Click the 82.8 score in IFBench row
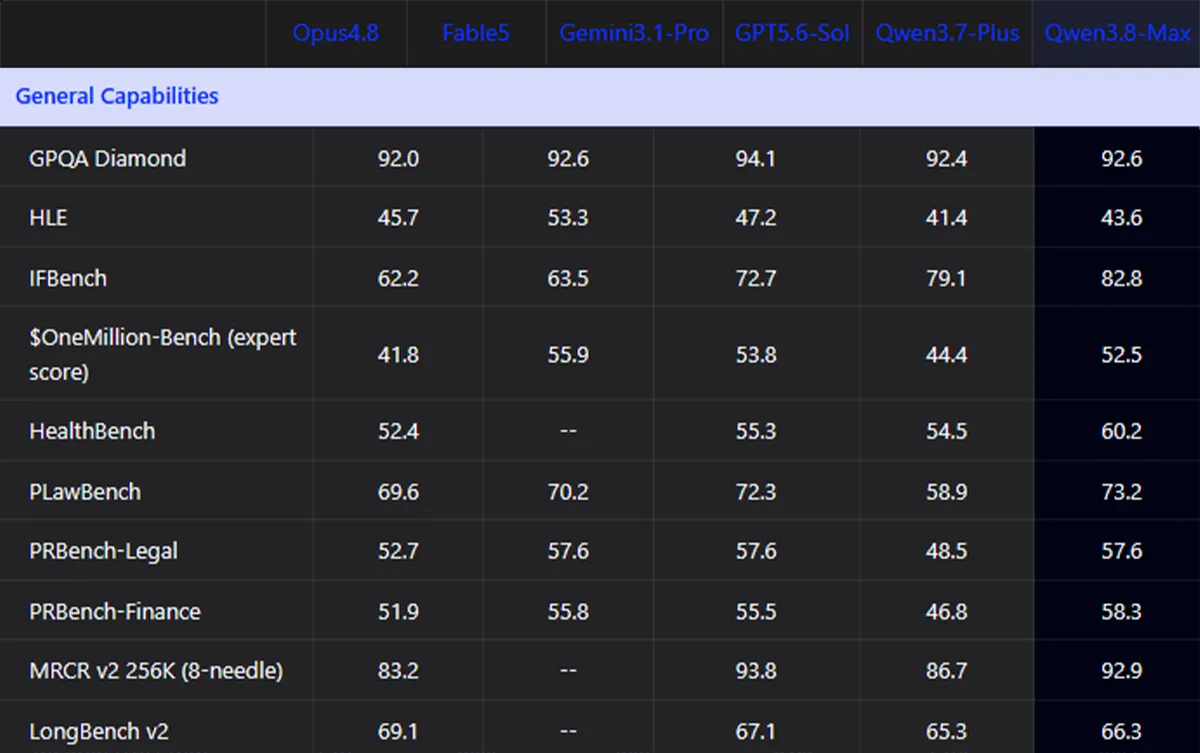 pos(1121,278)
